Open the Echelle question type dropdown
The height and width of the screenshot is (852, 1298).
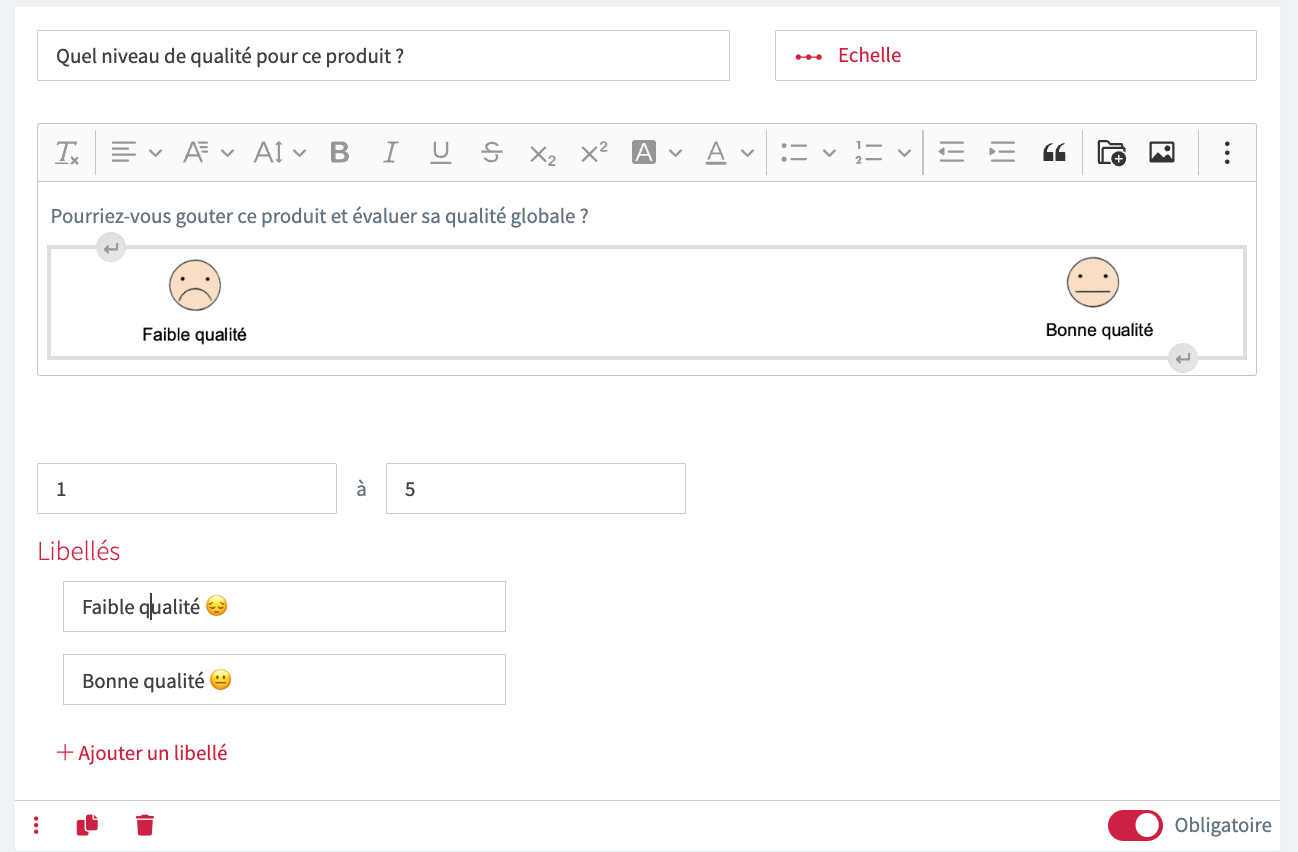point(1015,55)
